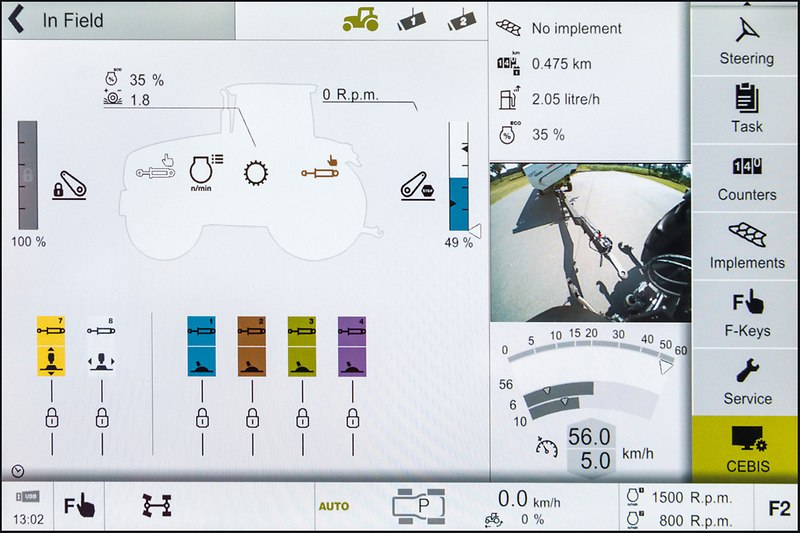800x533 pixels.
Task: Open the rear camera view thumbnail
Action: coord(590,242)
